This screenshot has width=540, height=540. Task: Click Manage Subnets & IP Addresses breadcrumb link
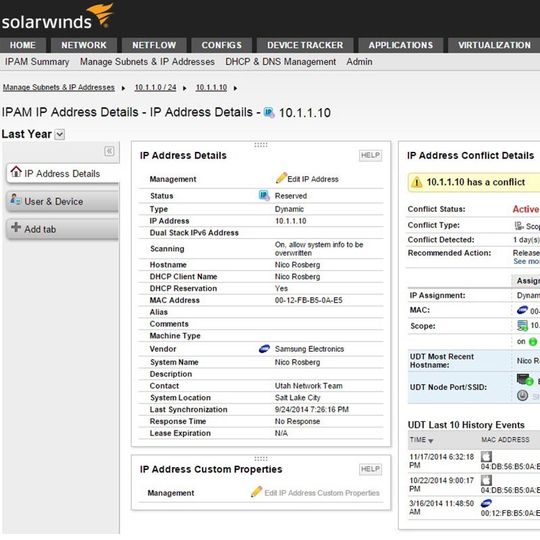59,87
